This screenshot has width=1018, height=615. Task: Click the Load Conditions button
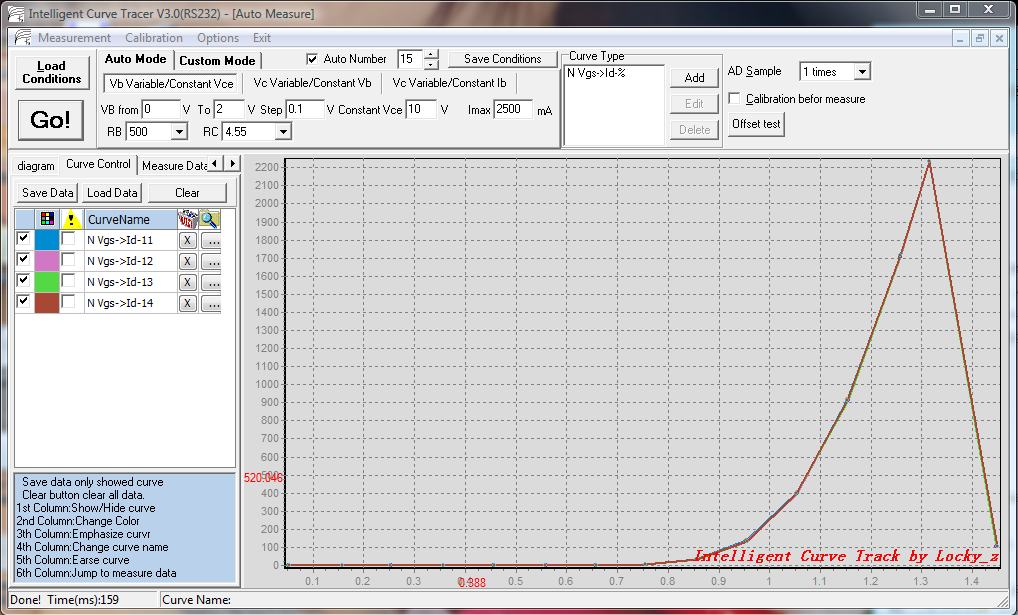click(x=52, y=72)
